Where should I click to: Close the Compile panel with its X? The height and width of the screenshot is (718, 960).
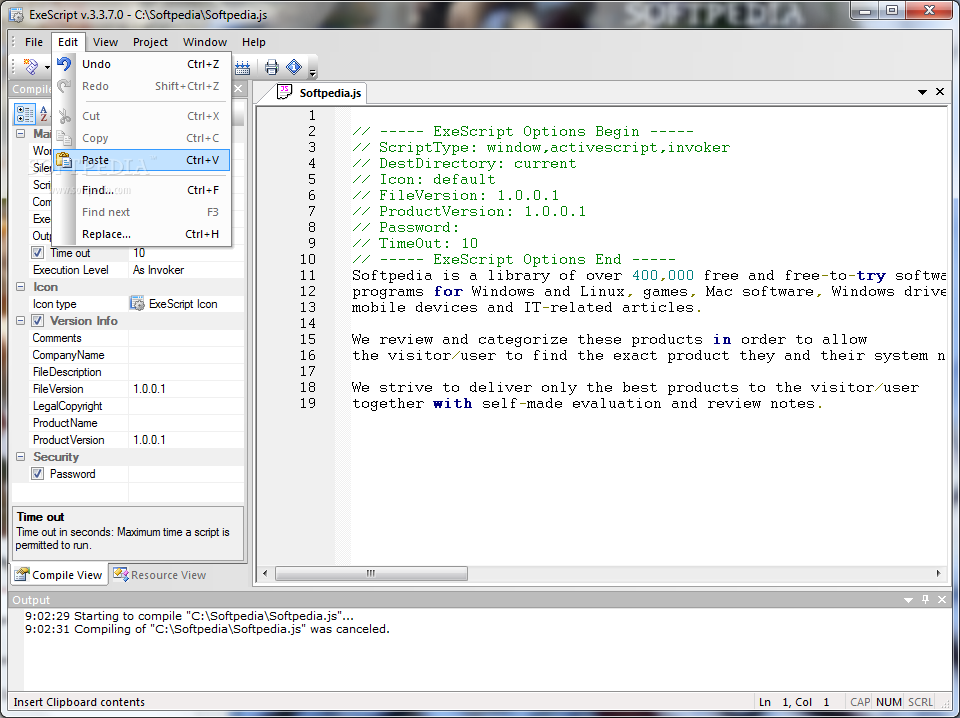click(x=238, y=89)
